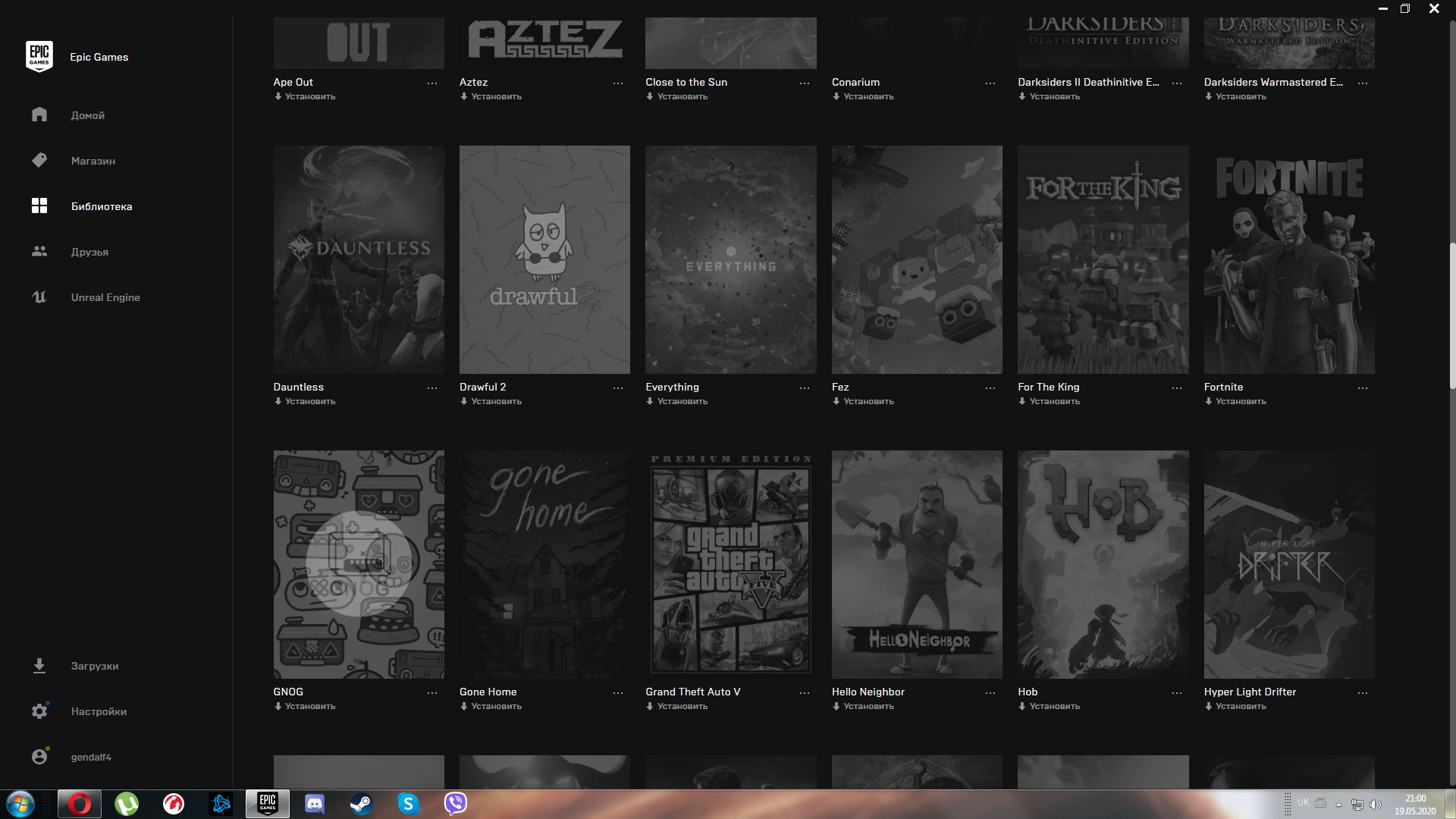The height and width of the screenshot is (819, 1456).
Task: Click Установить under Dauntless
Action: [305, 401]
